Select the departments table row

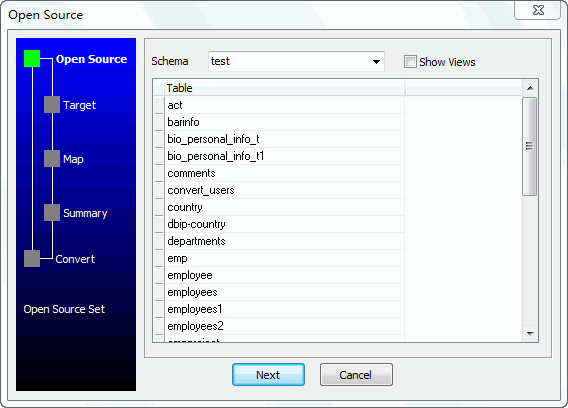pos(284,241)
